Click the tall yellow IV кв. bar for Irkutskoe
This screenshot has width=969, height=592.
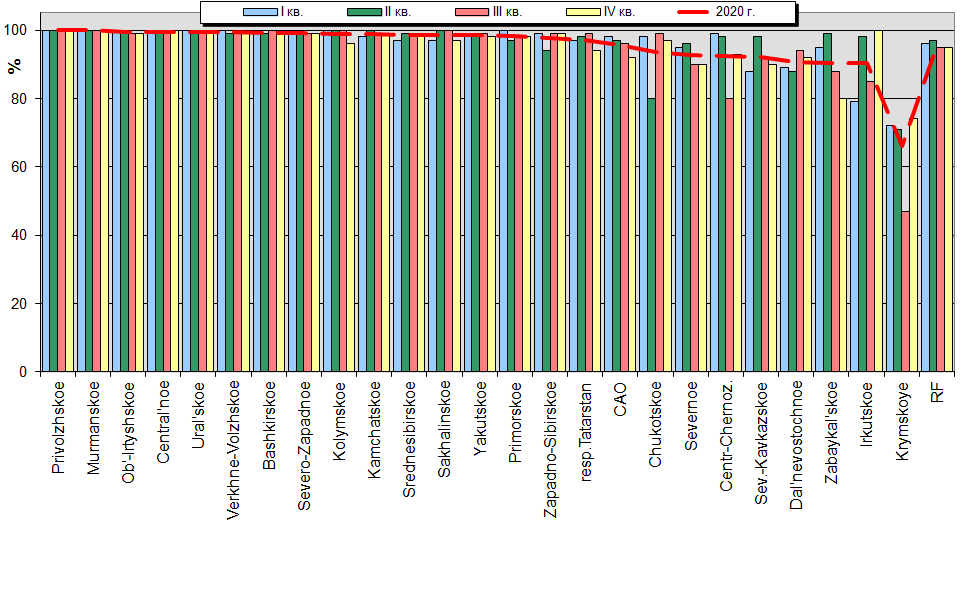[x=879, y=201]
